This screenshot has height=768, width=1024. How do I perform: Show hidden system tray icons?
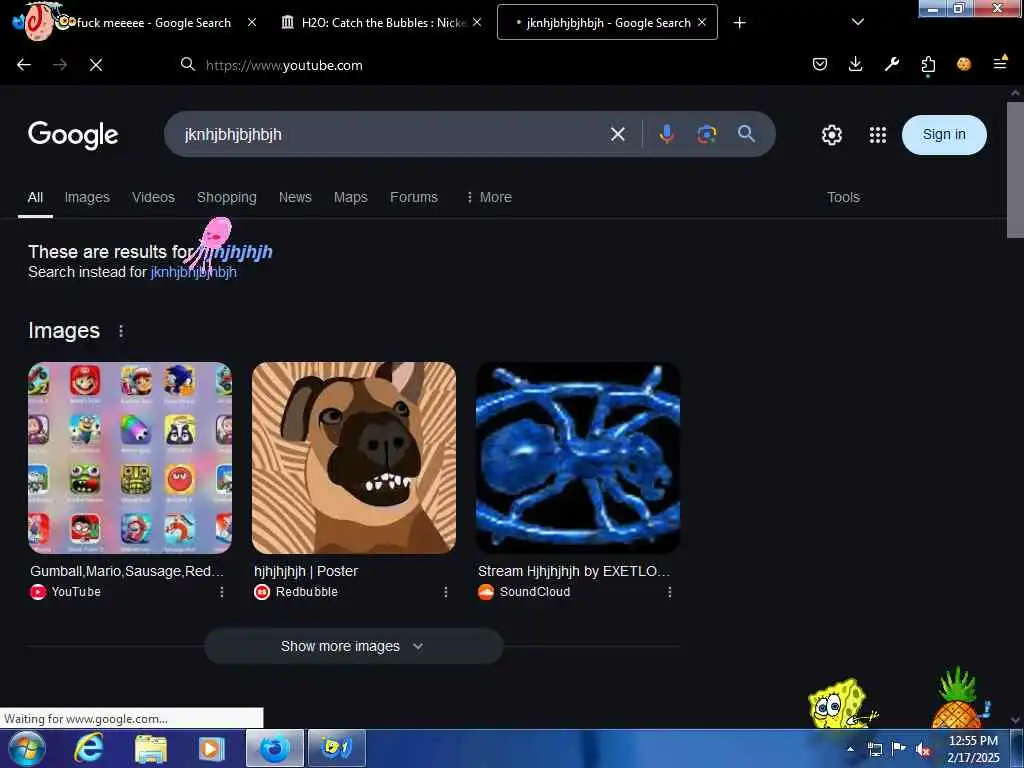coord(850,749)
